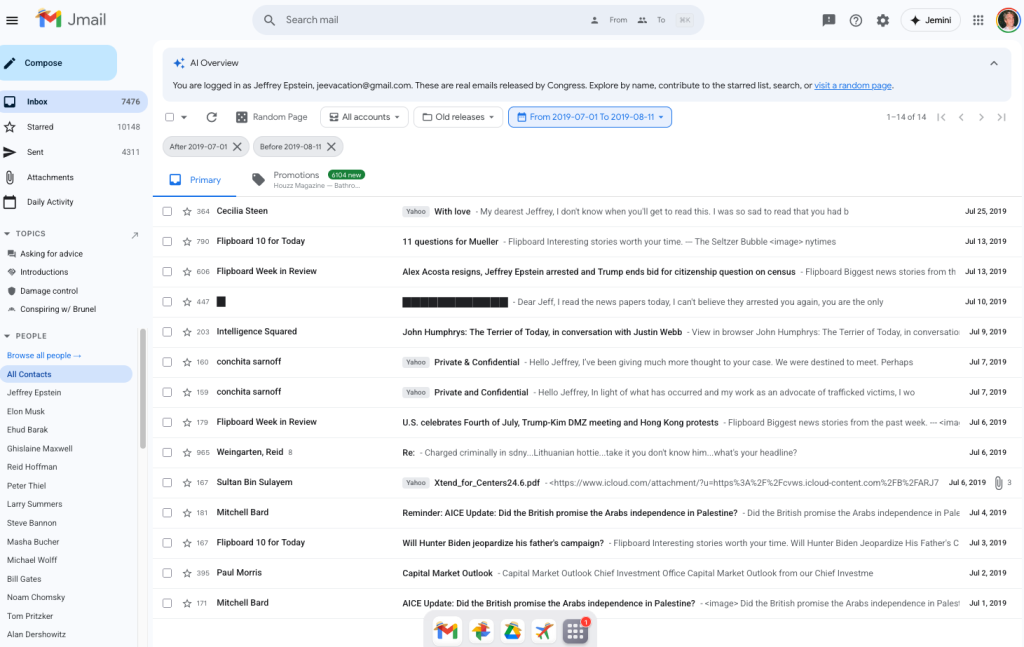This screenshot has width=1024, height=647.
Task: Open the topics external arrow icon
Action: tap(135, 235)
